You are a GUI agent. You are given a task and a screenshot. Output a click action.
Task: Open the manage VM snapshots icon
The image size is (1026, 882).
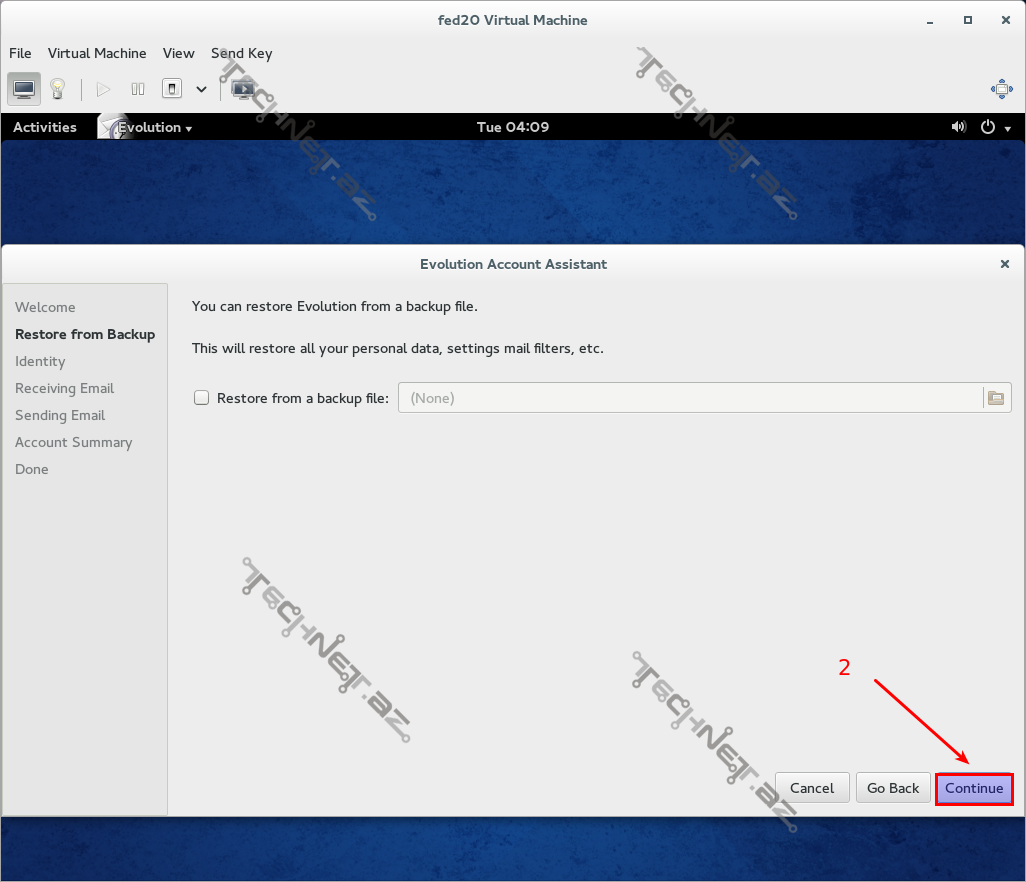pos(242,89)
